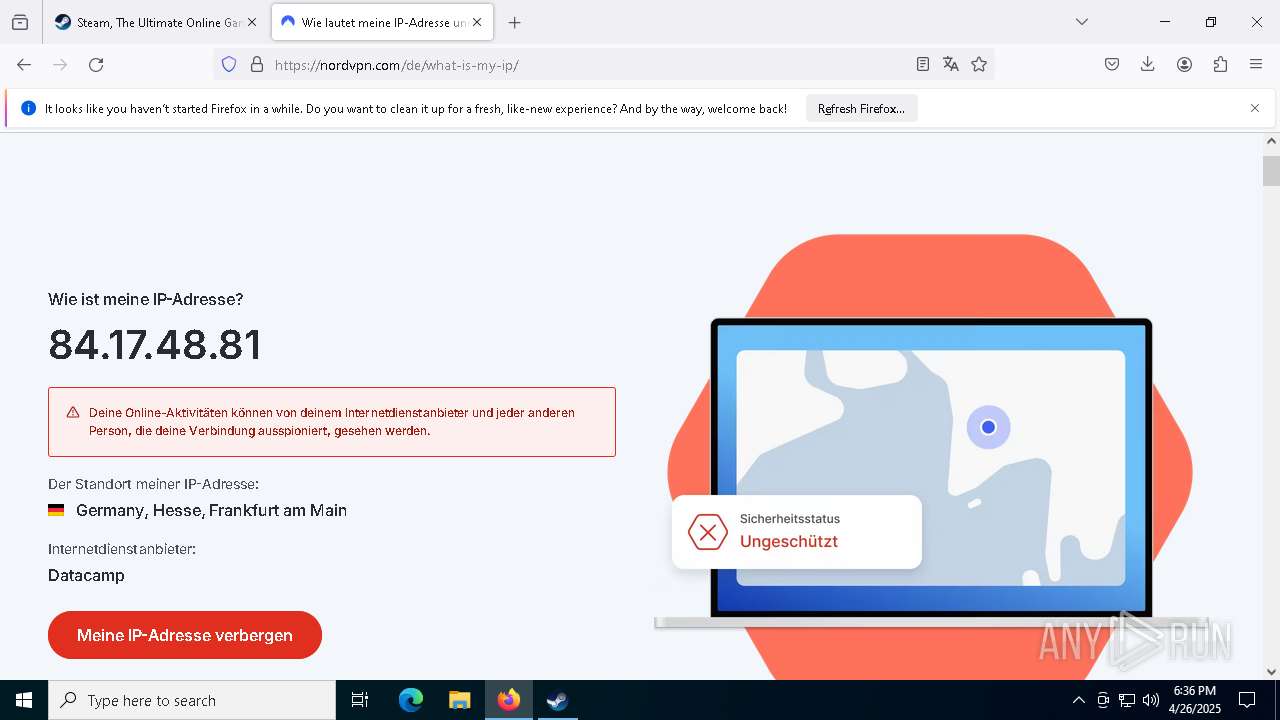Click the blue location dot on map
Viewport: 1280px width, 720px height.
tap(988, 427)
